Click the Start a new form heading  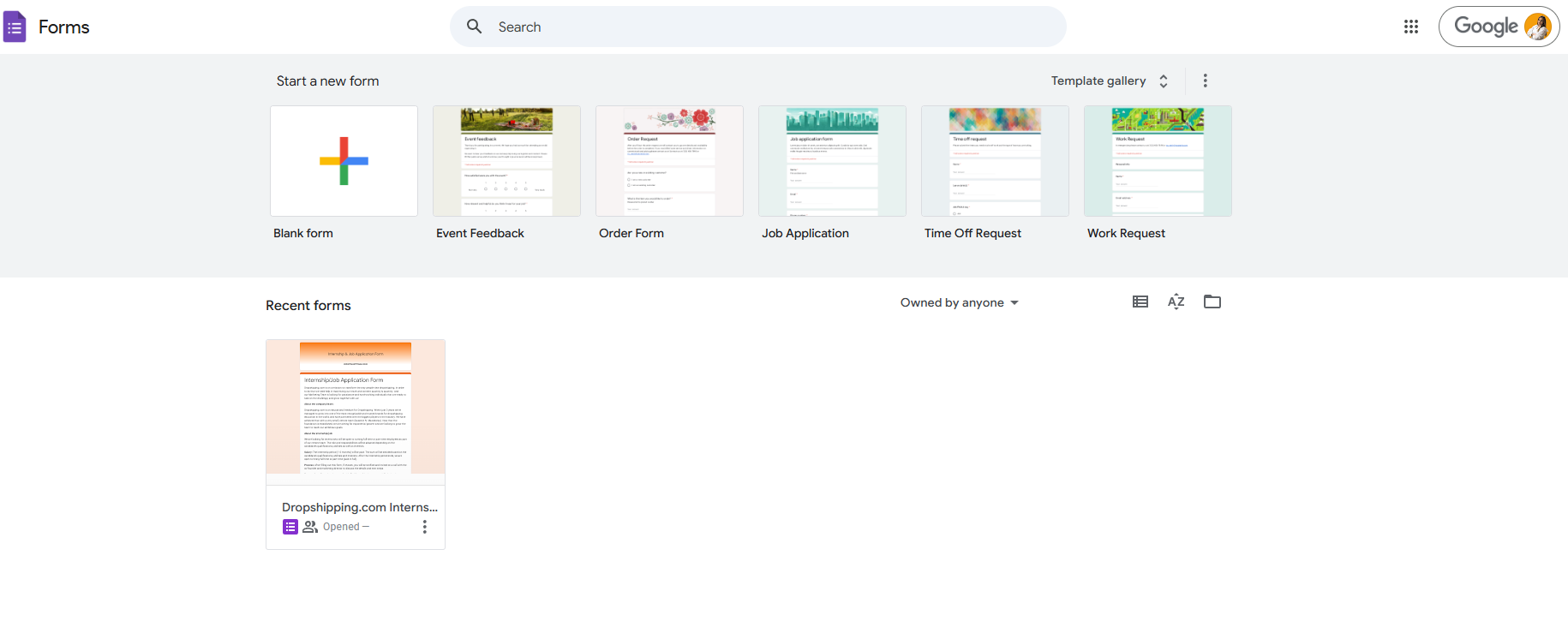327,81
